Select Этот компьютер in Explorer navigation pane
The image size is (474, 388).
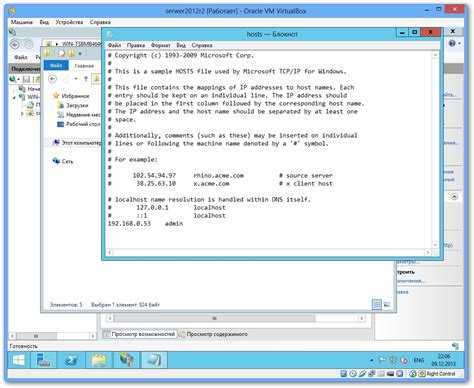81,143
